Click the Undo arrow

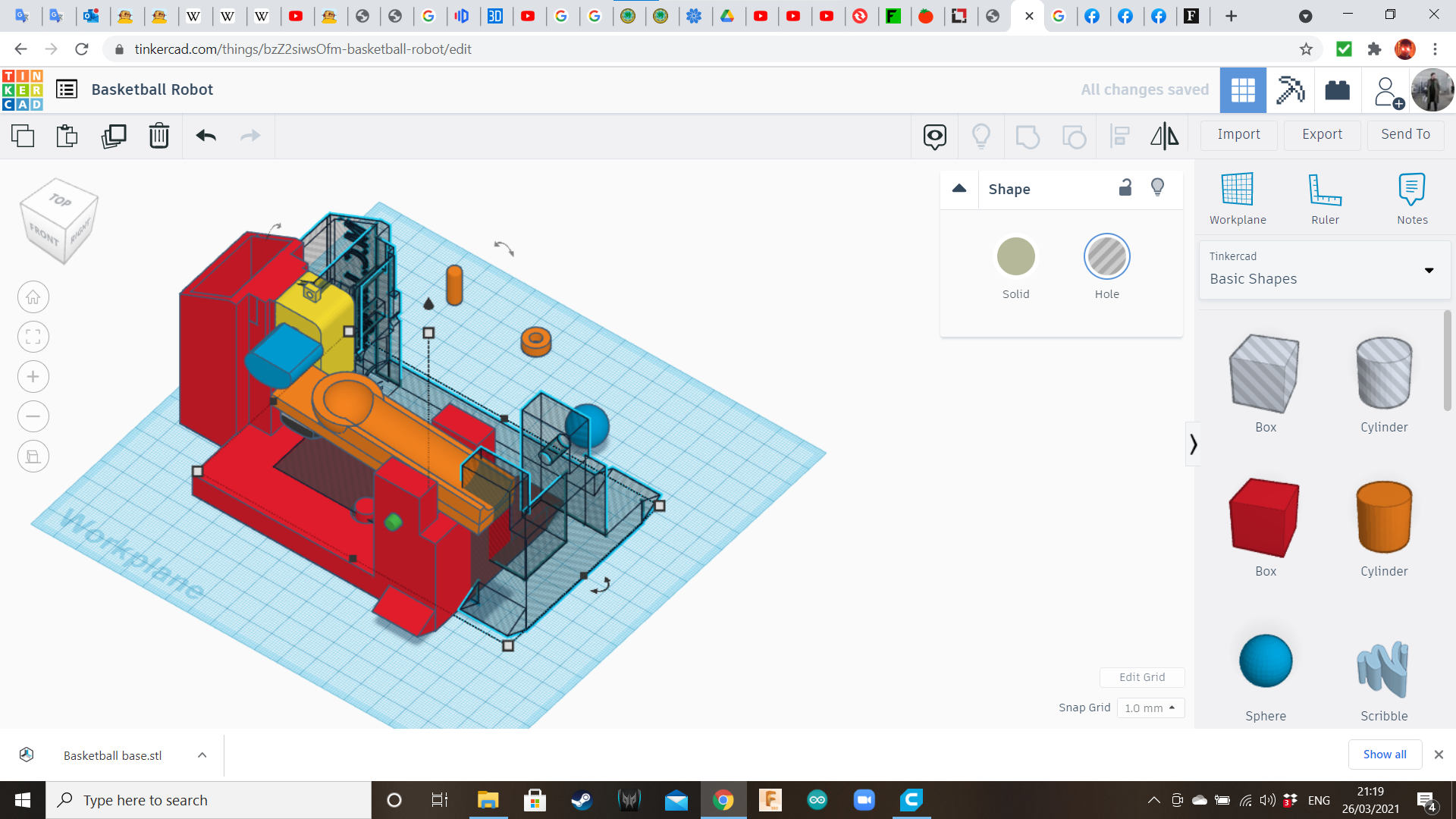tap(206, 136)
